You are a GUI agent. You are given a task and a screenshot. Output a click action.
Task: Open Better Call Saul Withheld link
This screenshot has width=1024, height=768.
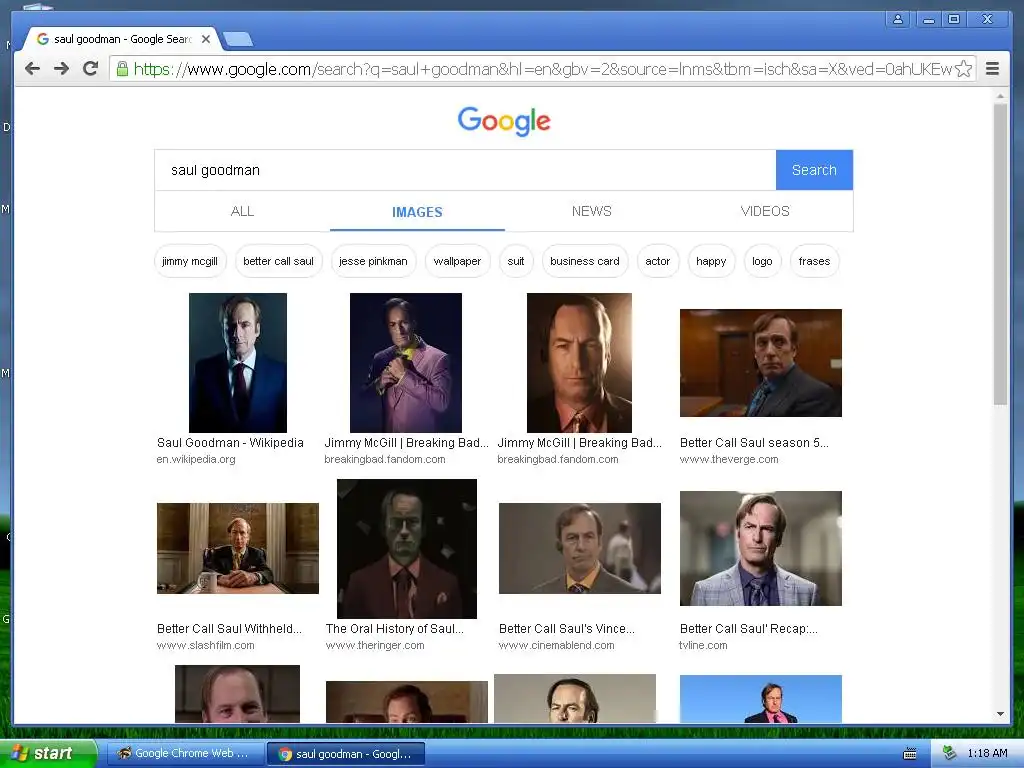(x=229, y=629)
